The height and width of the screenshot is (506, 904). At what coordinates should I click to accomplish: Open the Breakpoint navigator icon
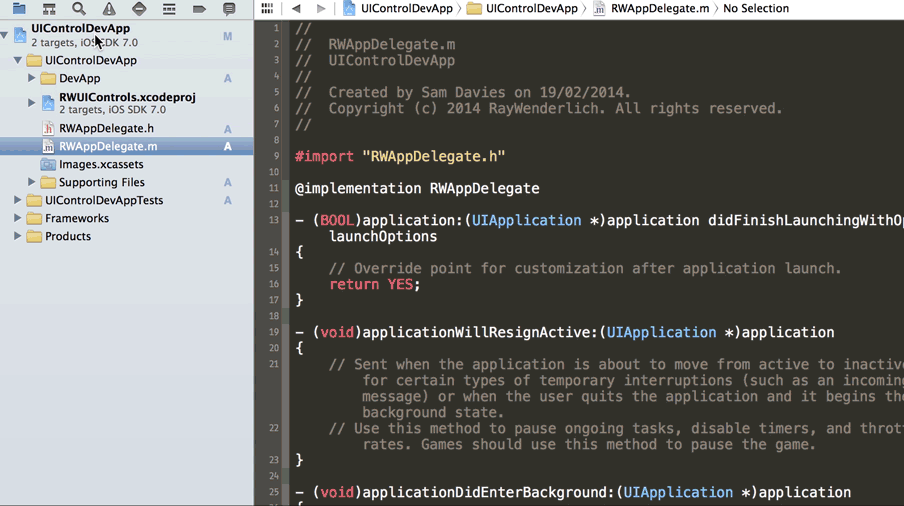tap(199, 9)
